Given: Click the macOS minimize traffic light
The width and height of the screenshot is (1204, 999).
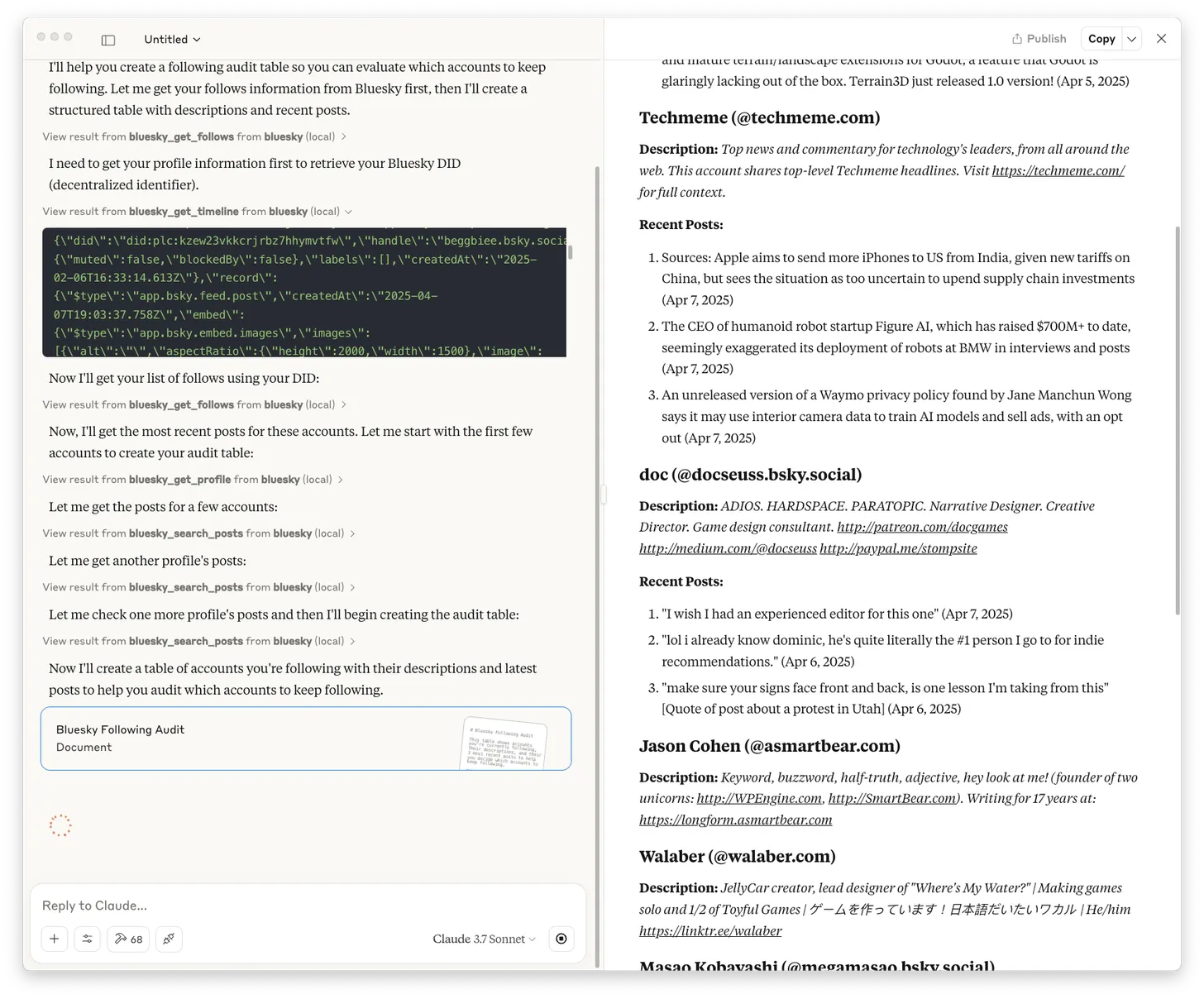Looking at the screenshot, I should 55,37.
